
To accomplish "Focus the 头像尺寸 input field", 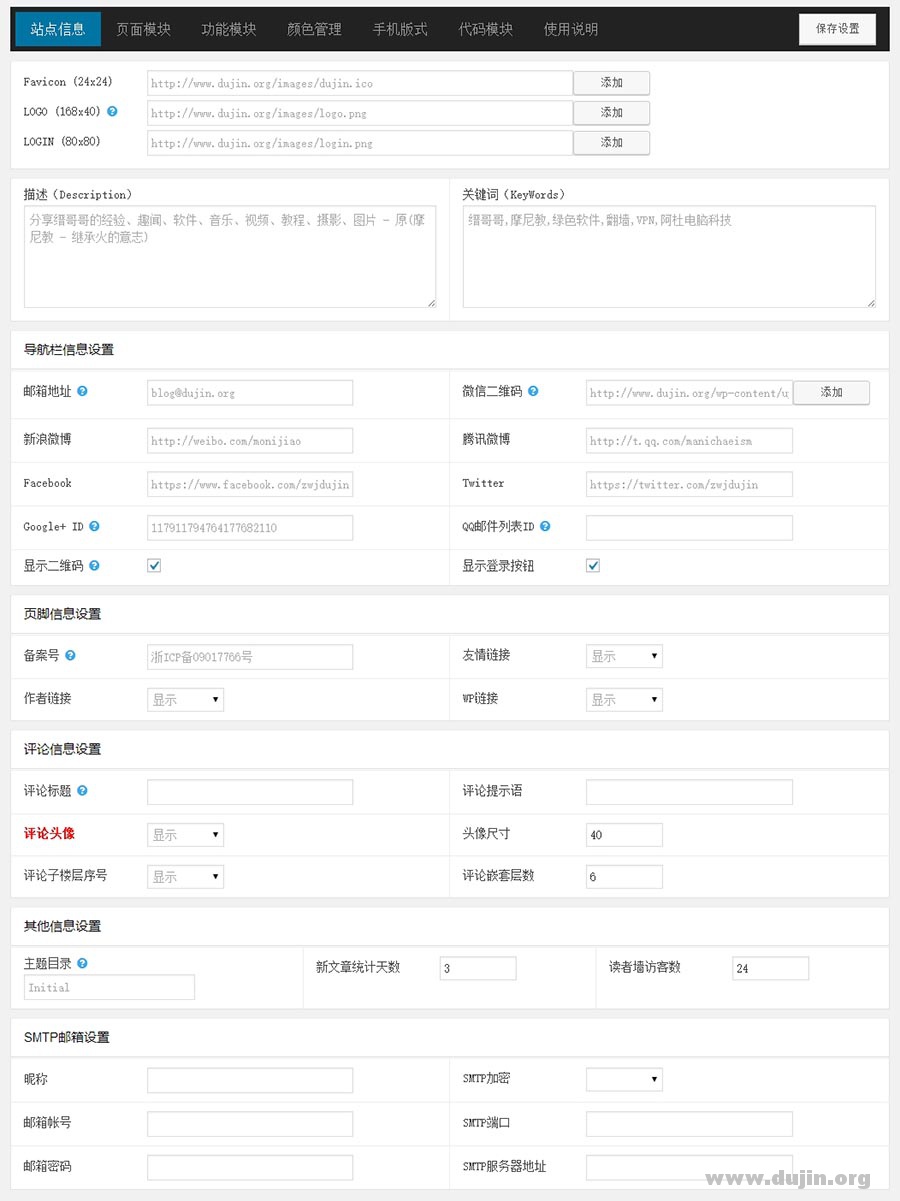I will pyautogui.click(x=624, y=835).
